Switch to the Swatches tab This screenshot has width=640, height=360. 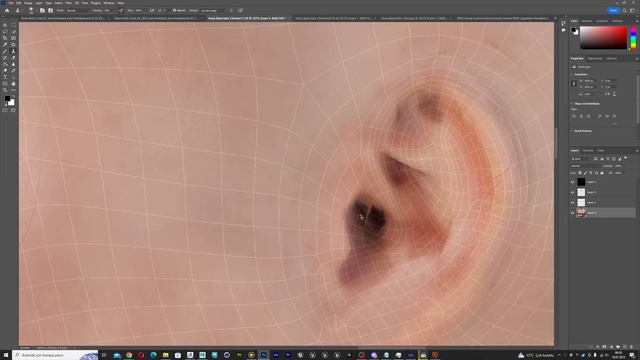587,21
